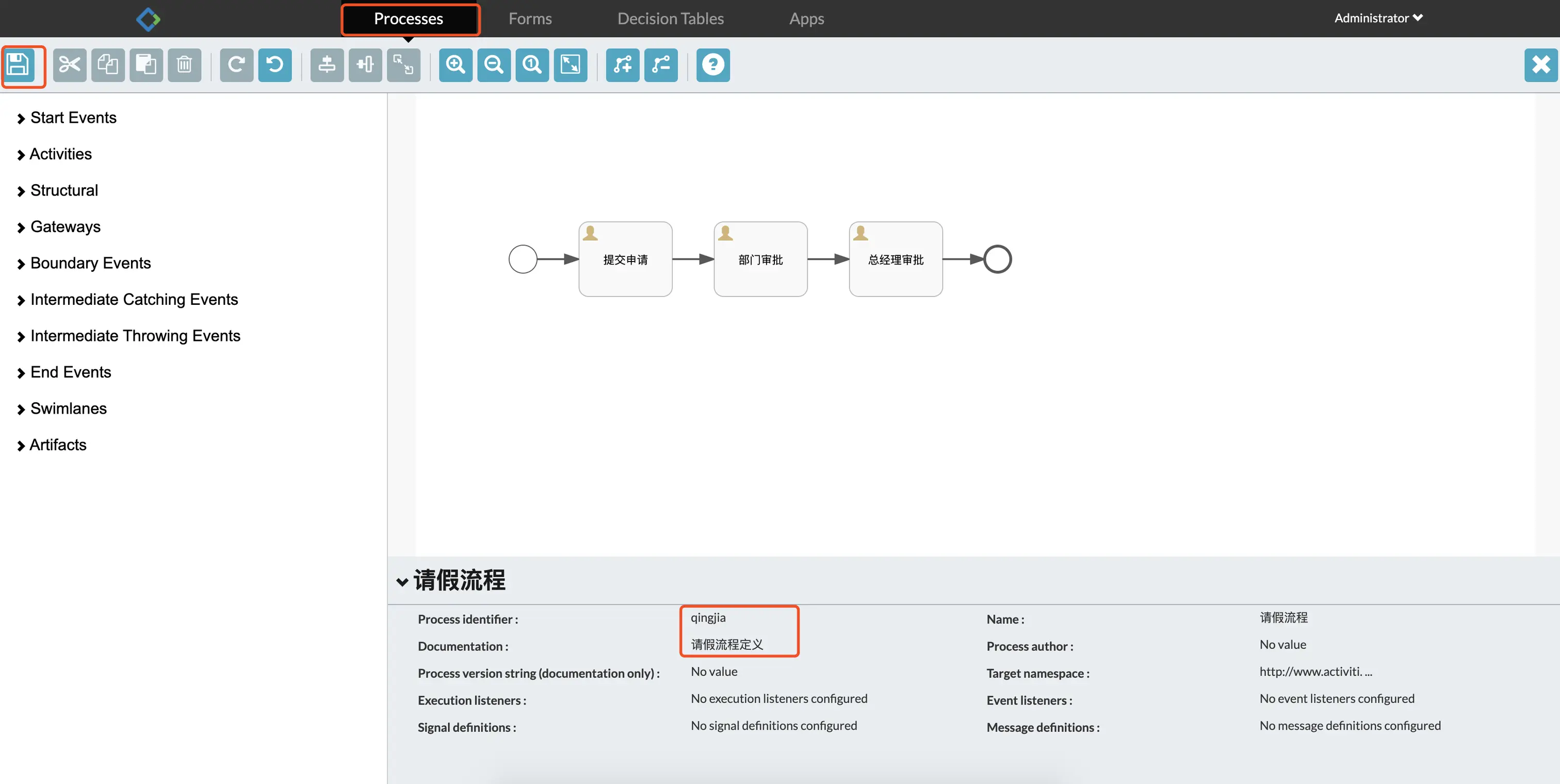Click the trash delete icon
1560x784 pixels.
click(184, 65)
